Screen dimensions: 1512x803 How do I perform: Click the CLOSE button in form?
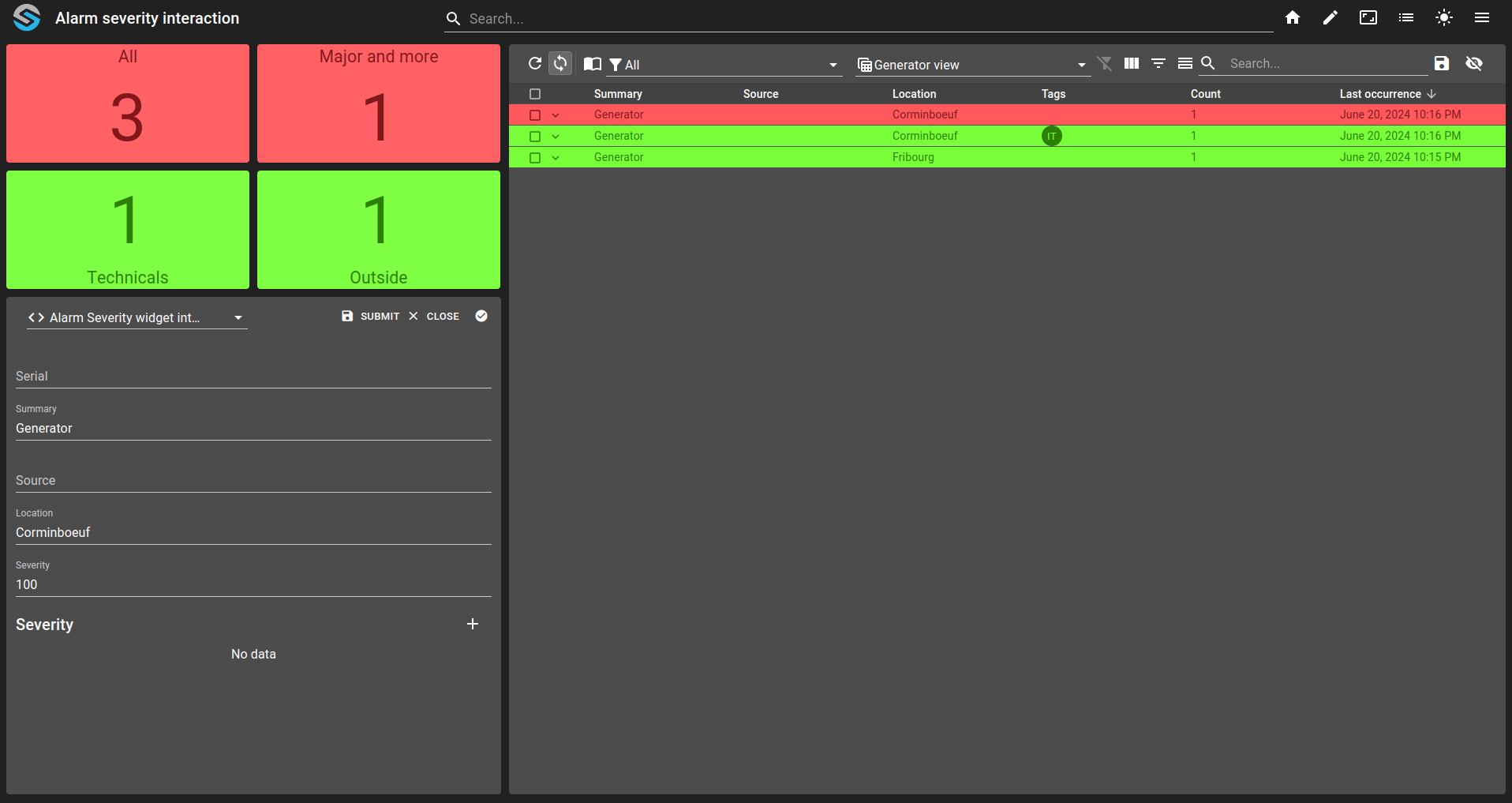434,316
